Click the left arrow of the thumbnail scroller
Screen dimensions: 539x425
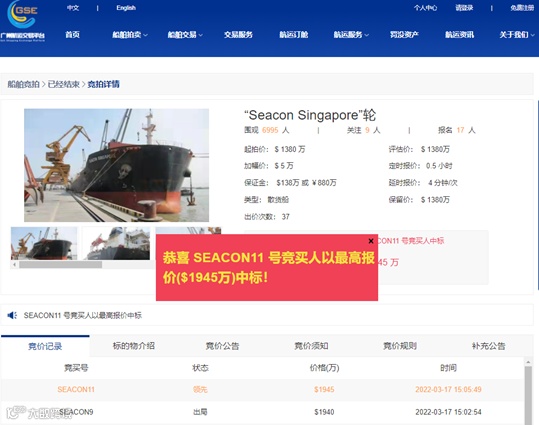coord(14,264)
